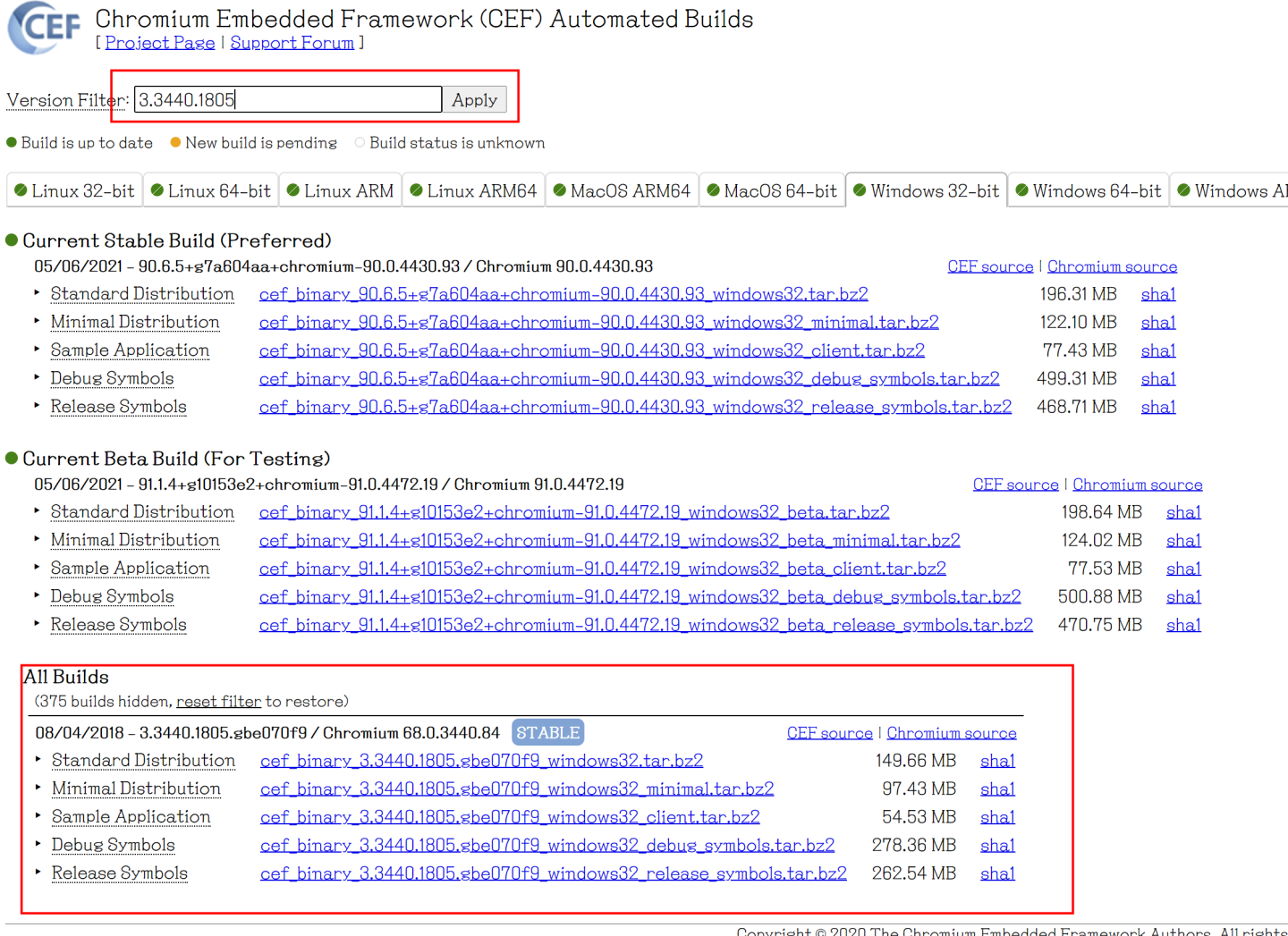This screenshot has height=936, width=1288.
Task: Open sha1 for stable 77.43 MB file
Action: 1158,350
